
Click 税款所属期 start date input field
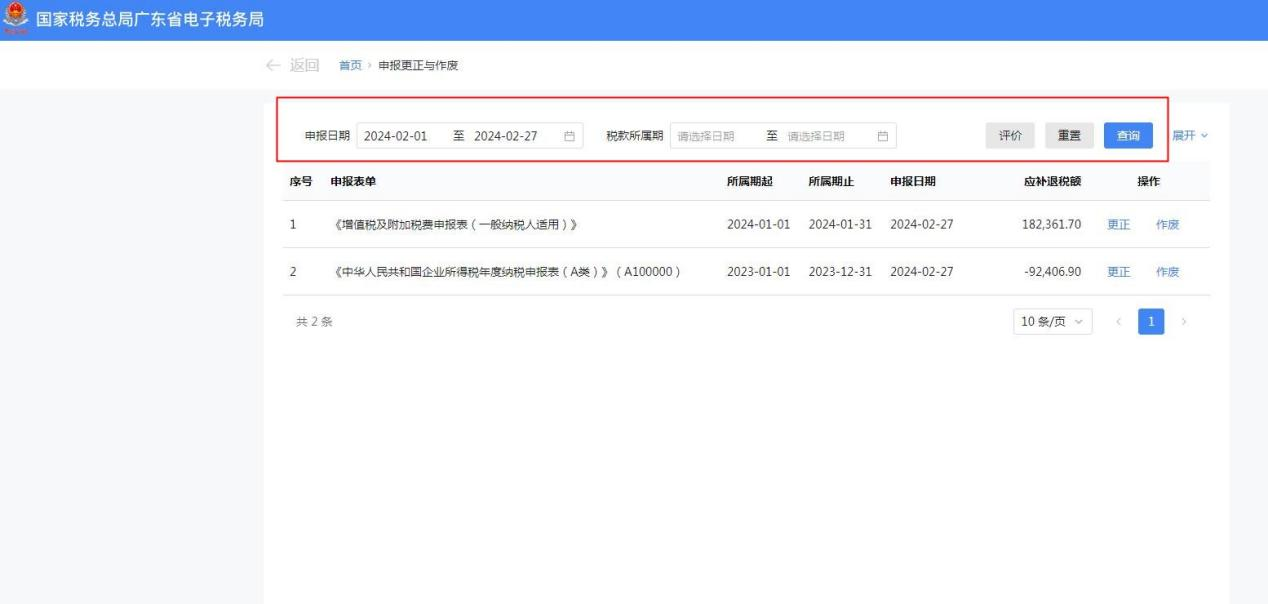[x=714, y=136]
